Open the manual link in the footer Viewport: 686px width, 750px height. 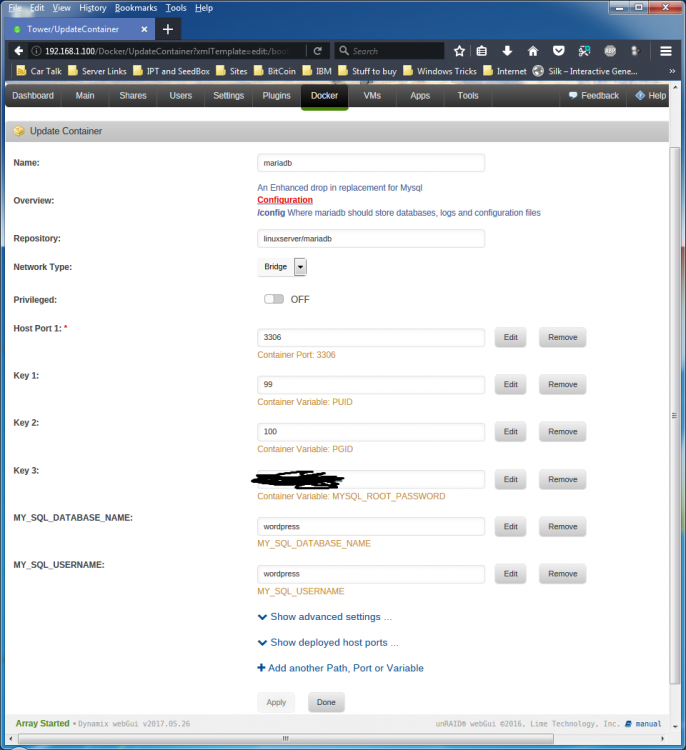coord(643,724)
